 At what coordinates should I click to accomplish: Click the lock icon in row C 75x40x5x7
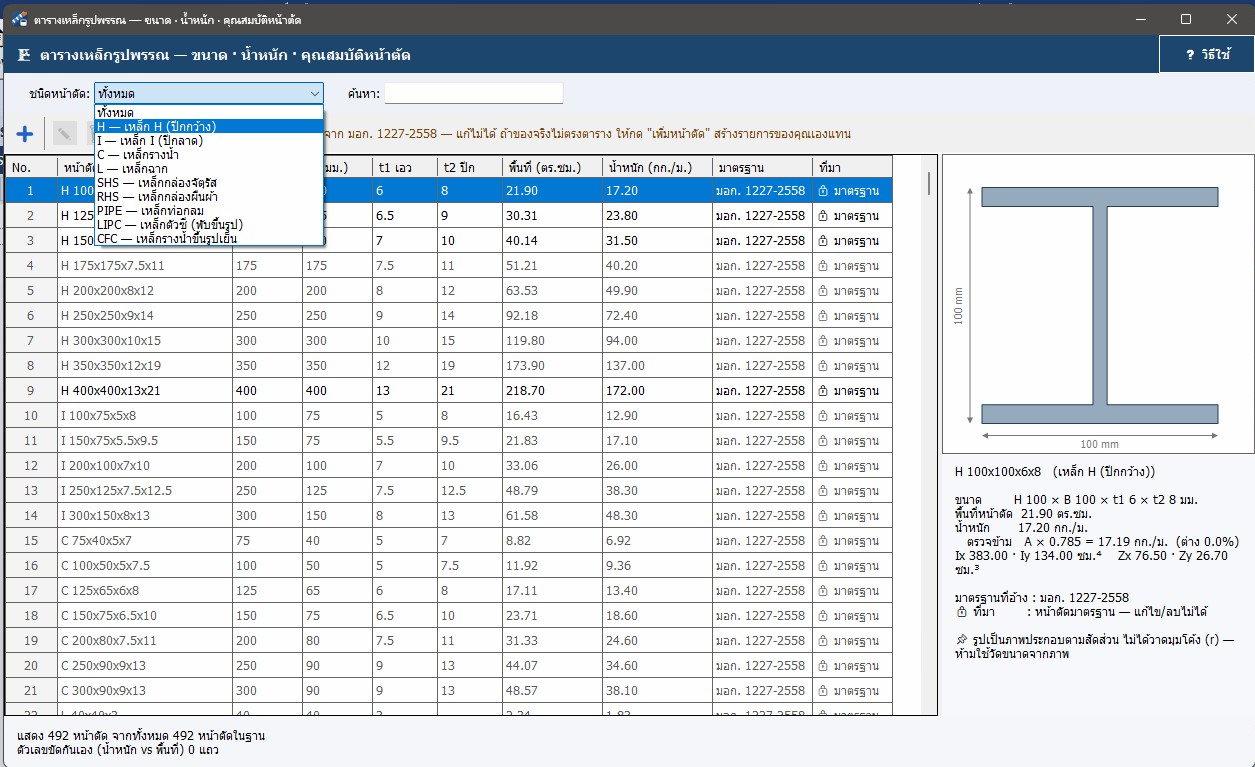coord(823,541)
